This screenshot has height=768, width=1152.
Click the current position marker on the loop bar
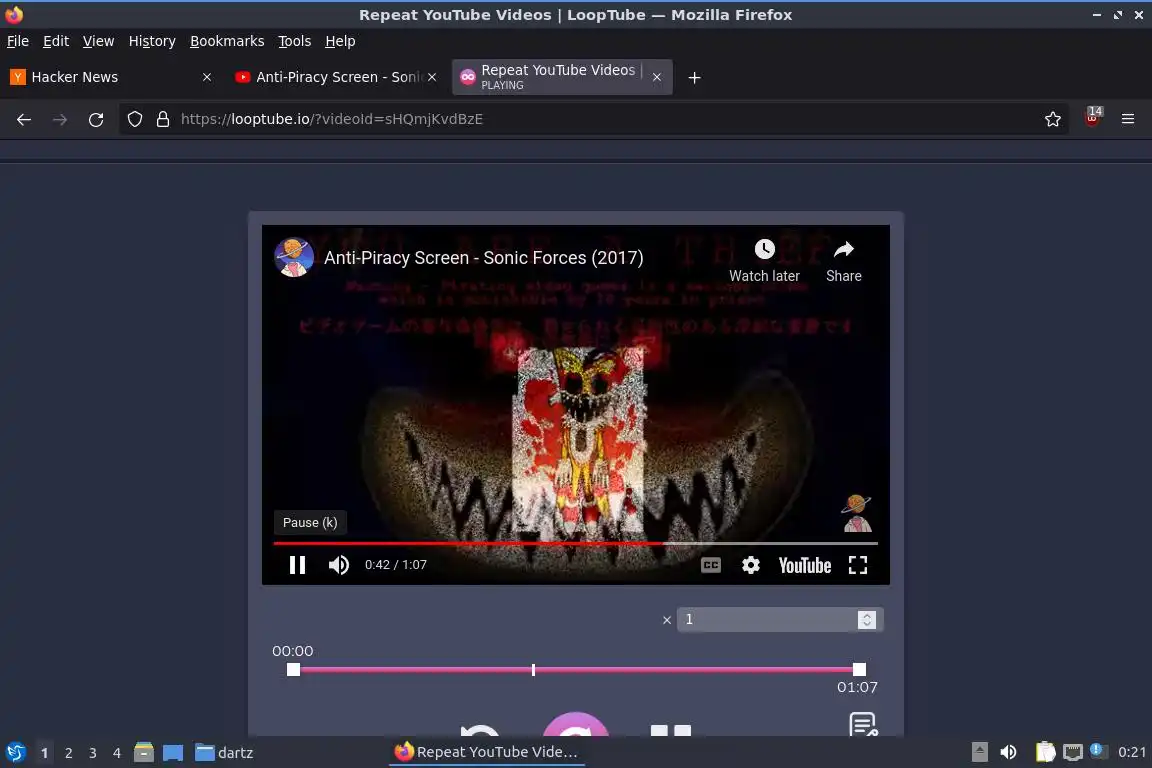[533, 670]
